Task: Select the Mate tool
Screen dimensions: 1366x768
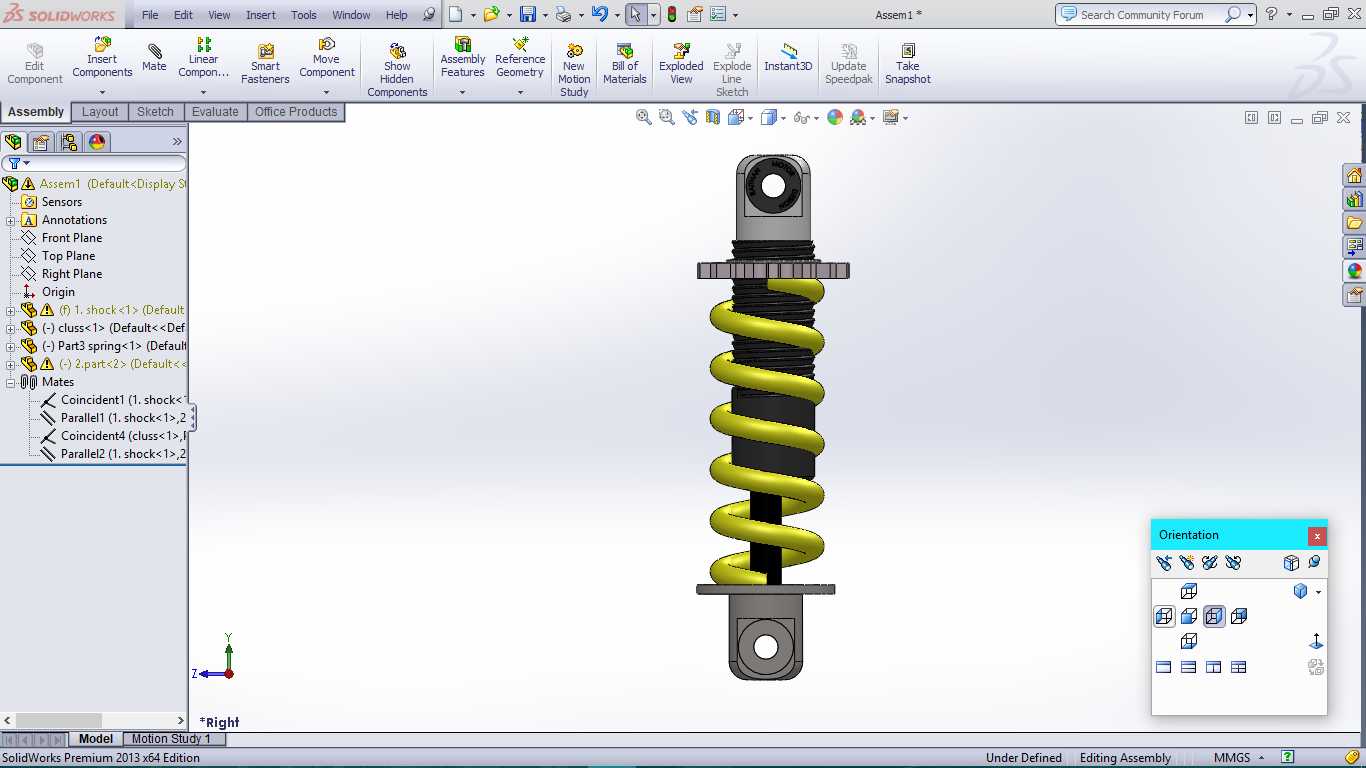Action: coord(154,58)
